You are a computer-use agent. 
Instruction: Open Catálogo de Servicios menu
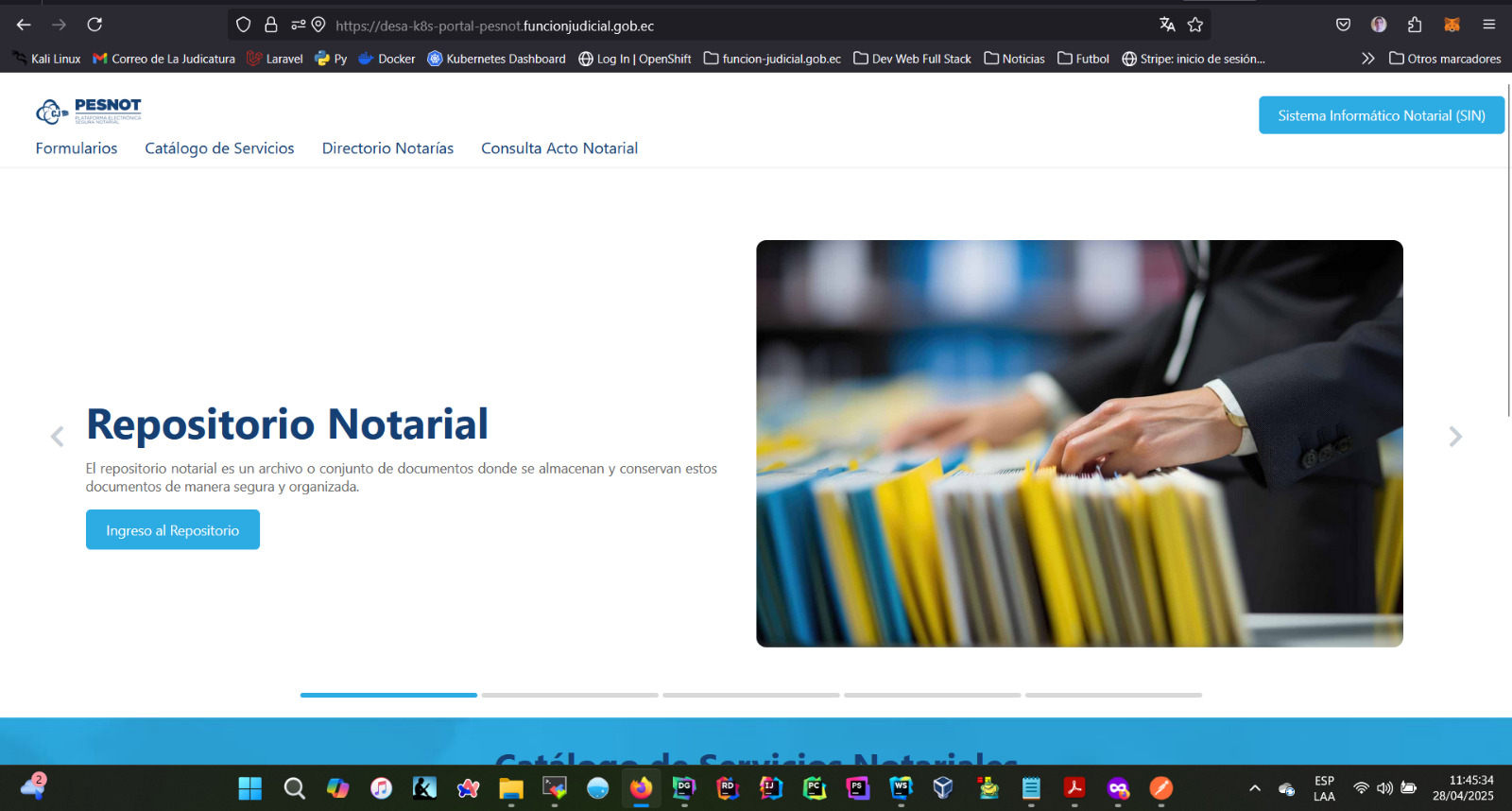pyautogui.click(x=219, y=148)
